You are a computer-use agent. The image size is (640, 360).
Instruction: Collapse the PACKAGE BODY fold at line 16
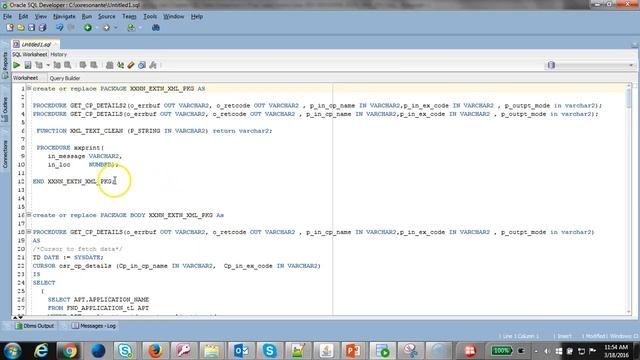(x=29, y=215)
